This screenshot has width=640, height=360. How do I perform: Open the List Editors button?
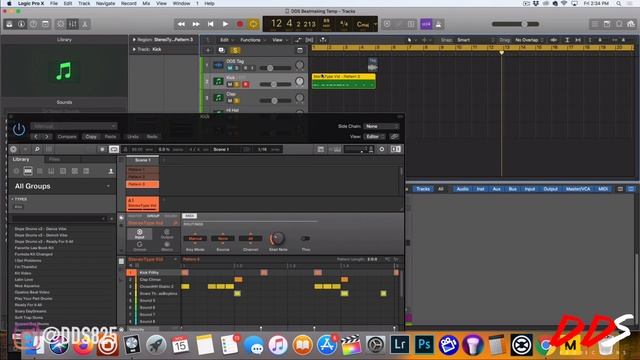click(596, 24)
